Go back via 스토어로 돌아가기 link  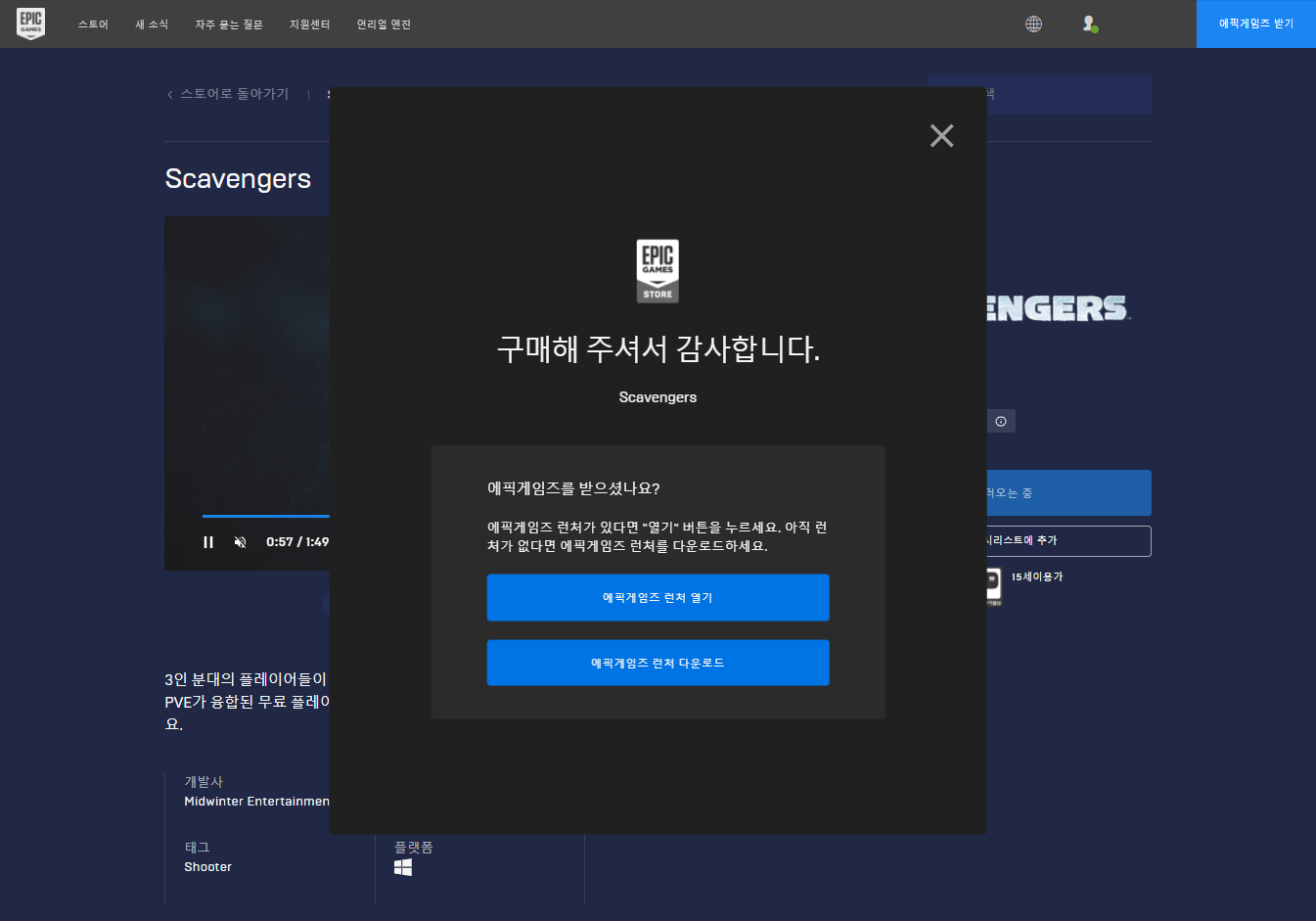[228, 94]
